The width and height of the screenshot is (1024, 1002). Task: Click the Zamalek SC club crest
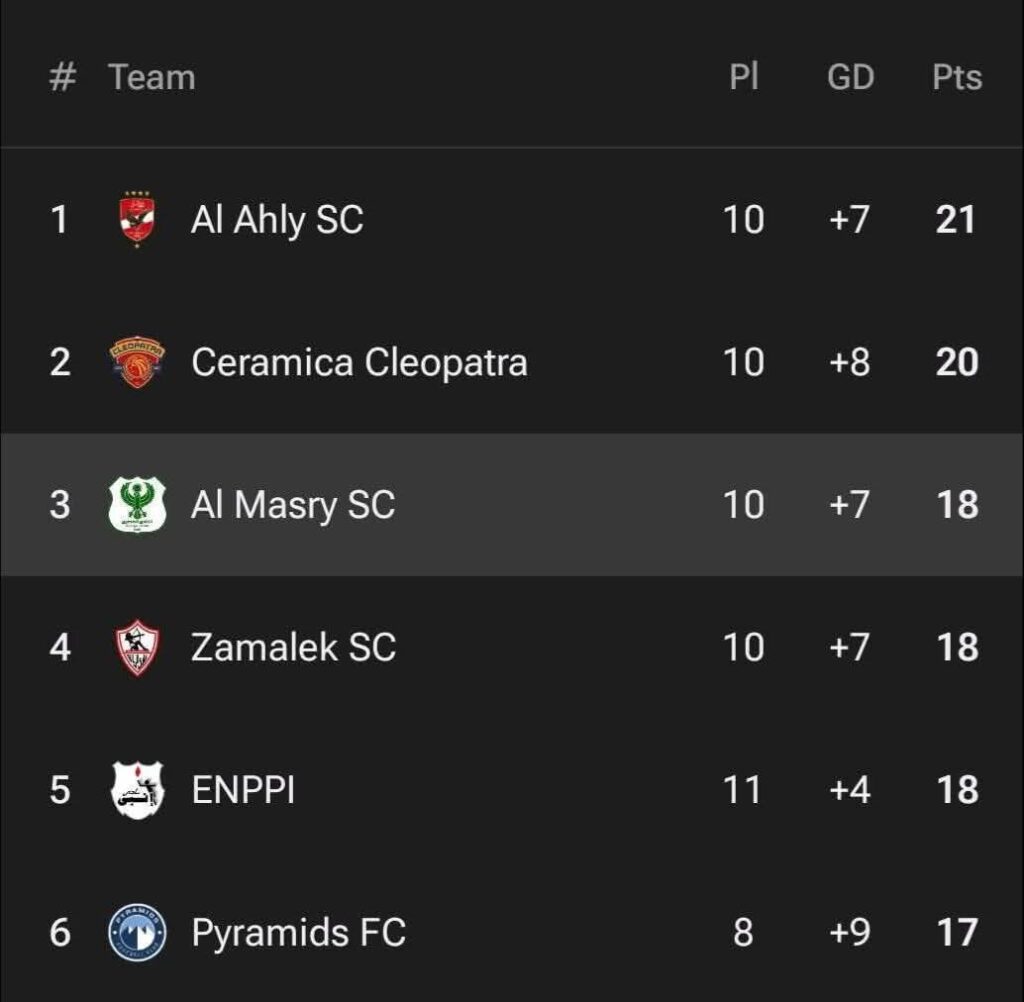click(137, 647)
